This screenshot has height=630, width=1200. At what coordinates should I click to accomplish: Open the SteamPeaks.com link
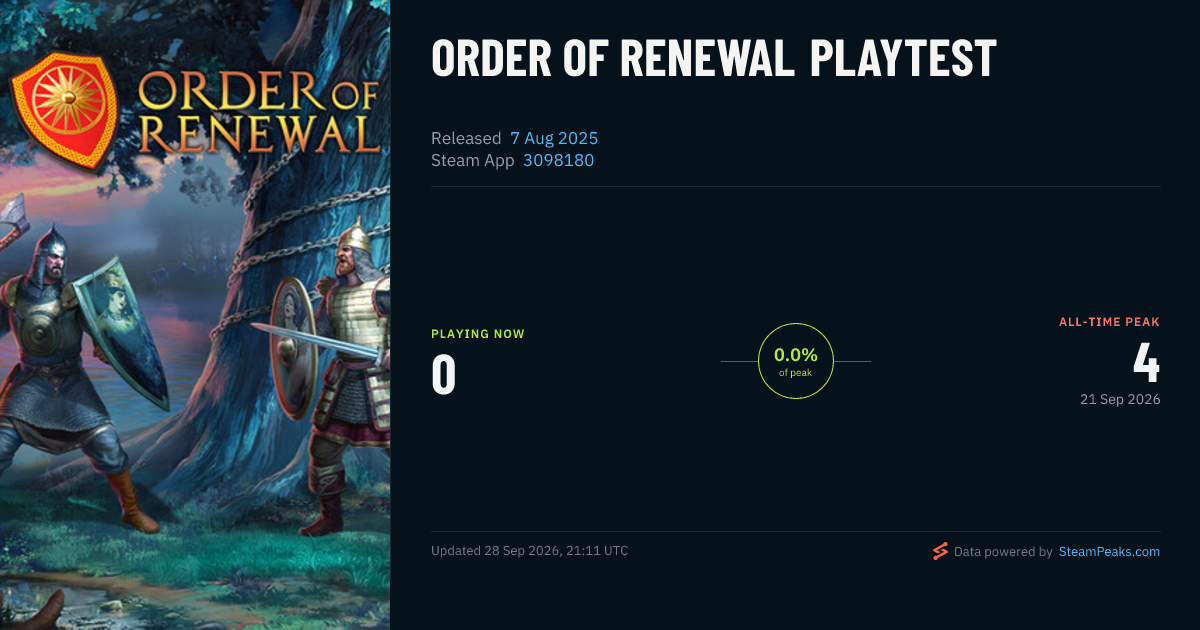coord(1109,551)
